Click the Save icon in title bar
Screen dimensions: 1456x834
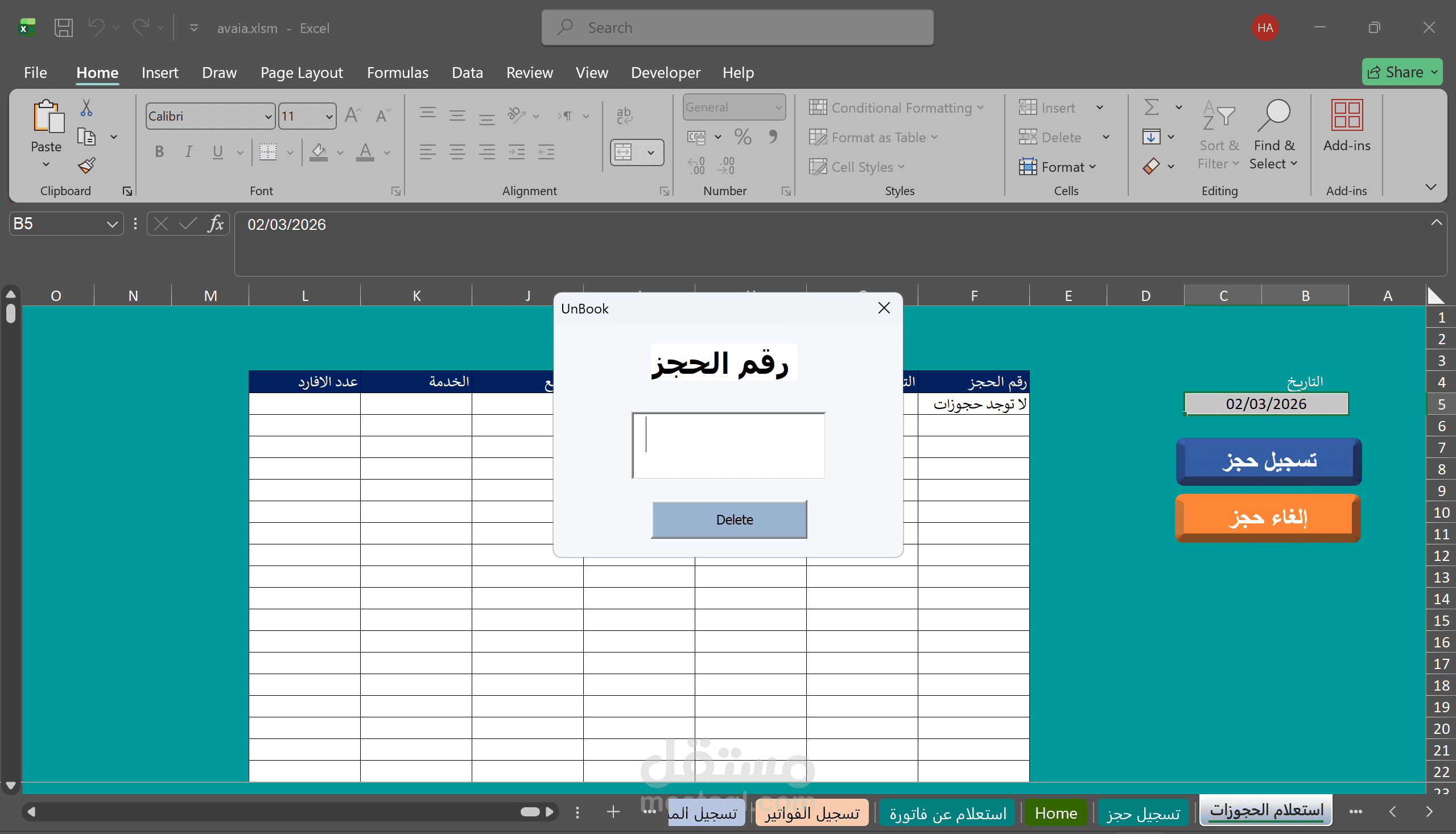64,27
